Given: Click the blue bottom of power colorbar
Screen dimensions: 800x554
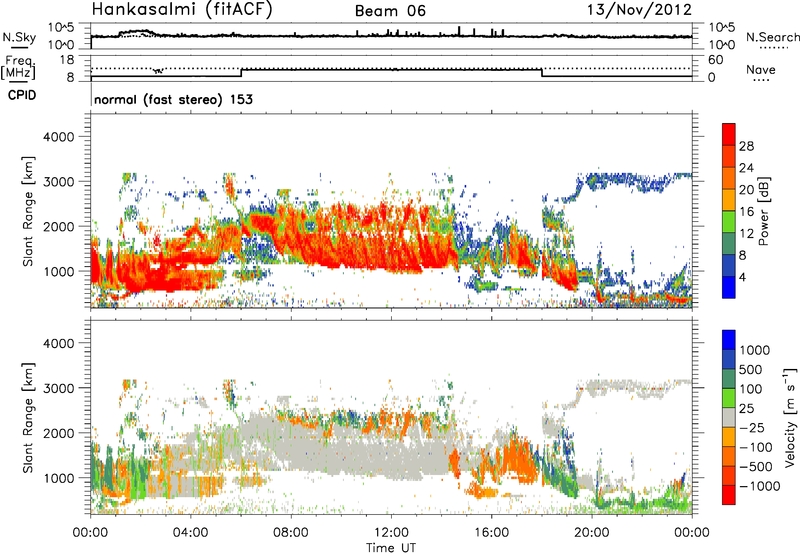Looking at the screenshot, I should click(x=729, y=287).
